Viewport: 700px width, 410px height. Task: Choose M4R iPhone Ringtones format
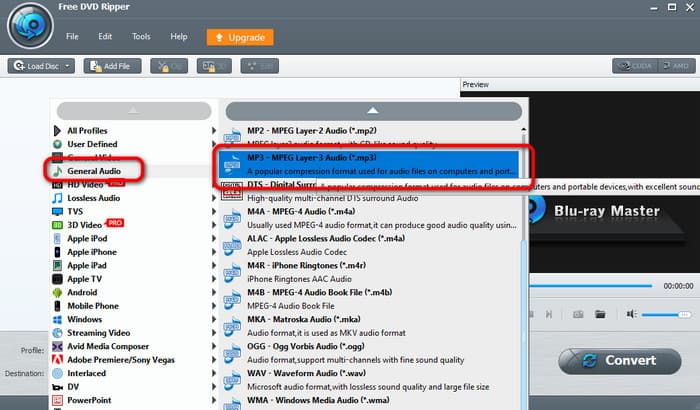371,272
